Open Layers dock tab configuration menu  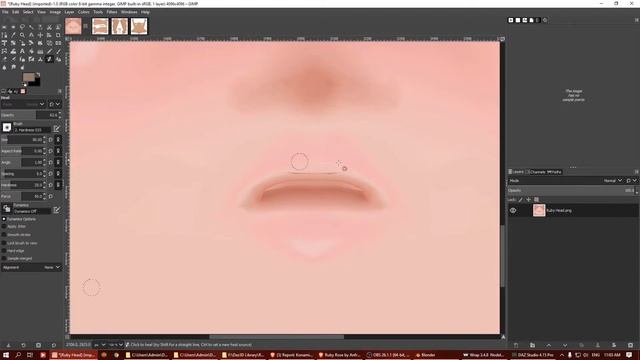click(636, 172)
